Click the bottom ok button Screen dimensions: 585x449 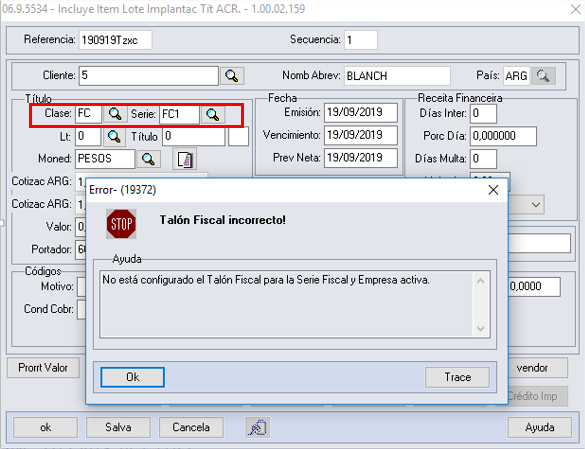point(46,427)
